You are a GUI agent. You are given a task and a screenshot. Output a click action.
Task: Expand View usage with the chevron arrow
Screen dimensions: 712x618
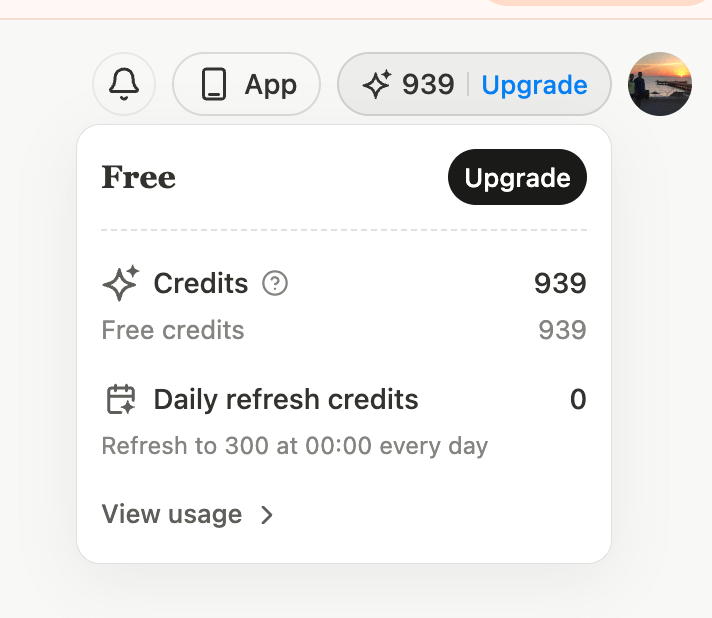coord(267,515)
